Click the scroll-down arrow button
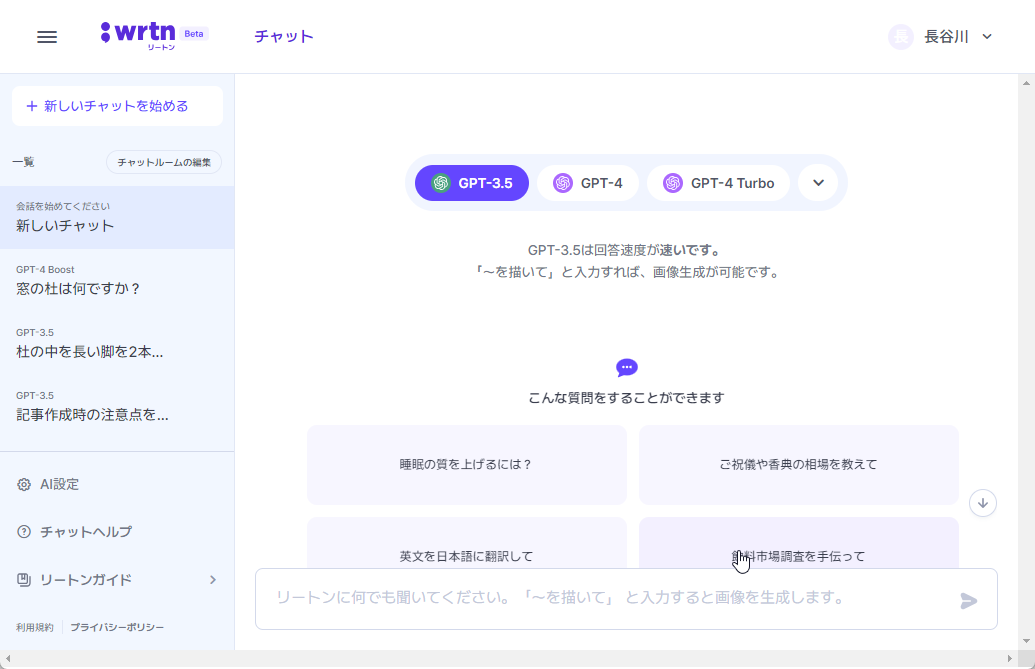Viewport: 1035px width, 669px height. (x=983, y=503)
